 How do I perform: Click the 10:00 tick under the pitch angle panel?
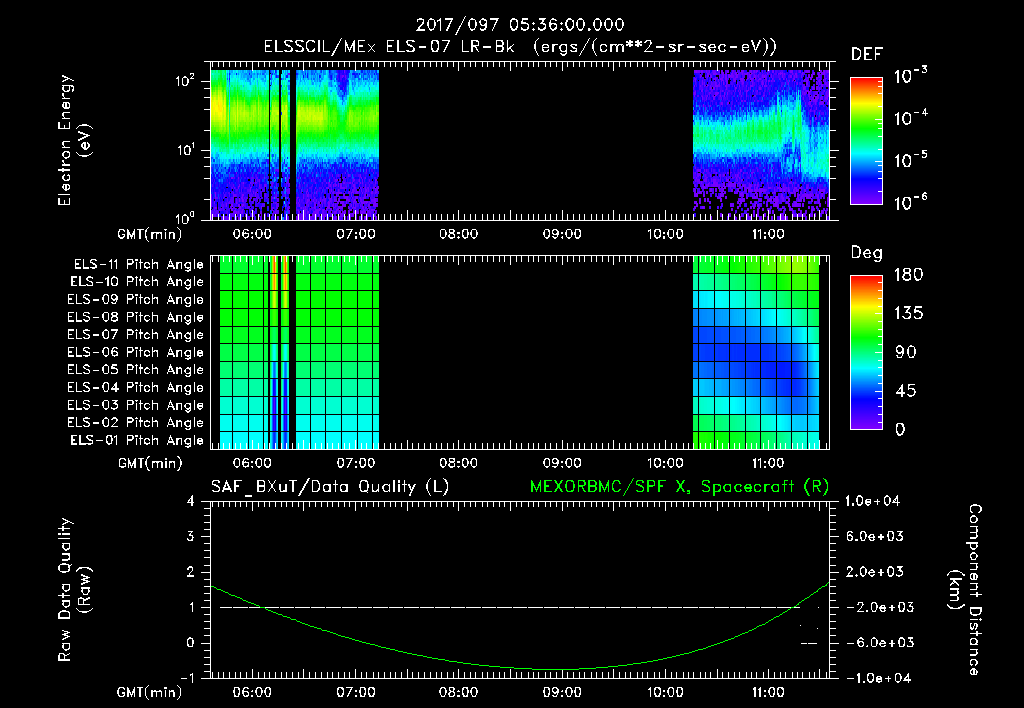pos(665,463)
